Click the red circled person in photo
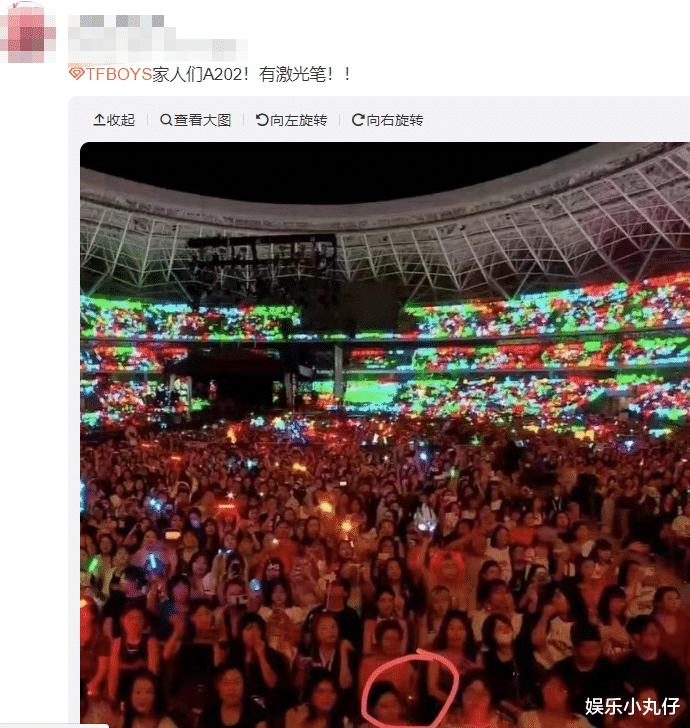Viewport: 690px width, 728px height. pos(410,690)
